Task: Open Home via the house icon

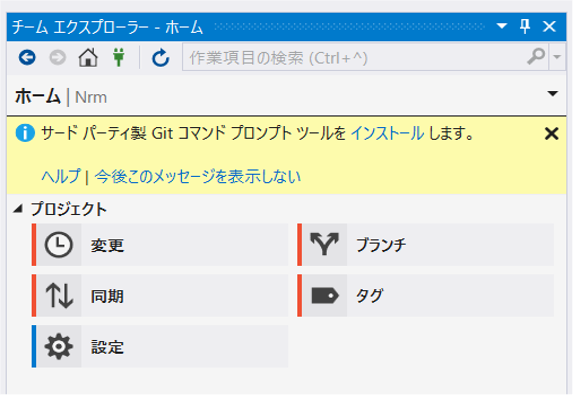Action: 88,57
